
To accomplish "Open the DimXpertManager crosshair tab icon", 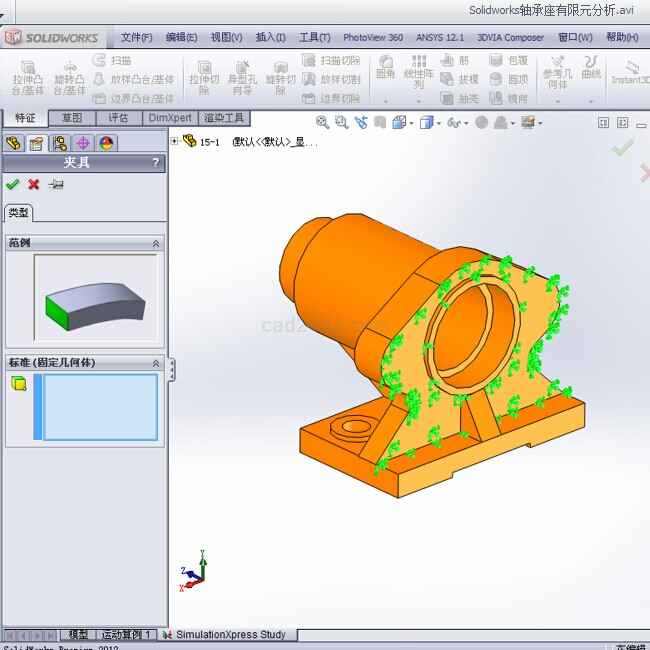I will click(x=83, y=143).
